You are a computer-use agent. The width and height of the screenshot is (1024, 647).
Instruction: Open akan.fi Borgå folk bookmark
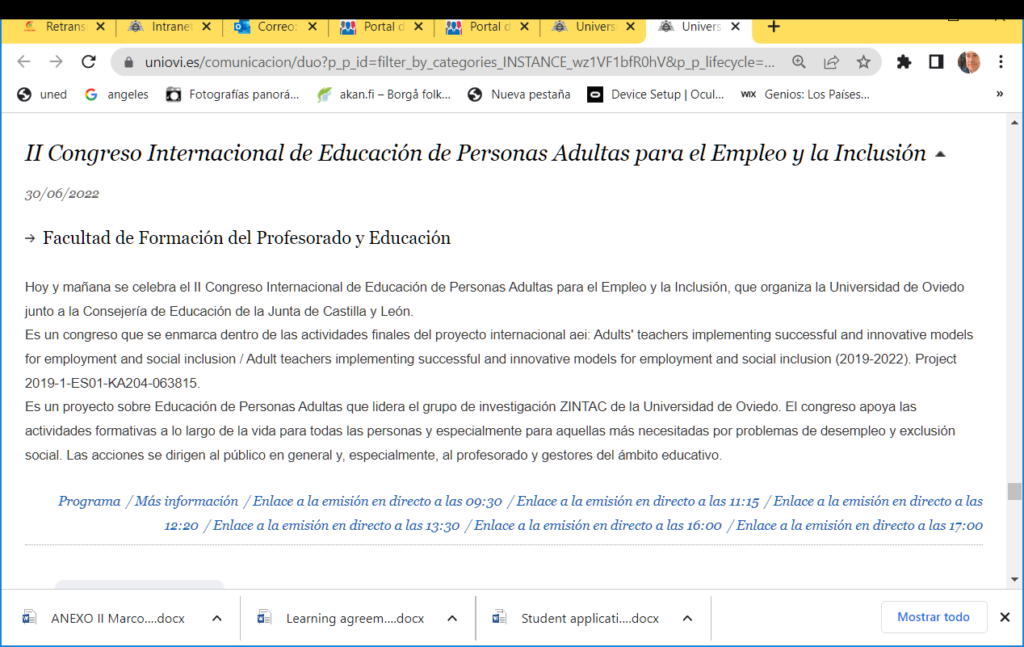point(384,95)
